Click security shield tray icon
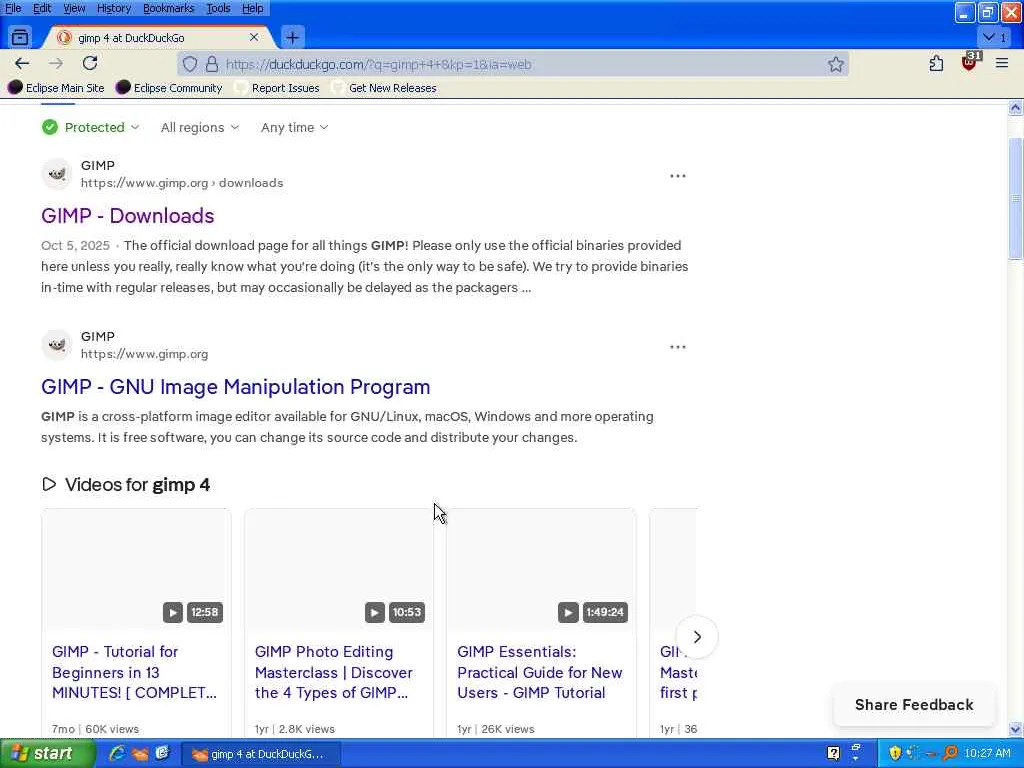 [x=895, y=754]
